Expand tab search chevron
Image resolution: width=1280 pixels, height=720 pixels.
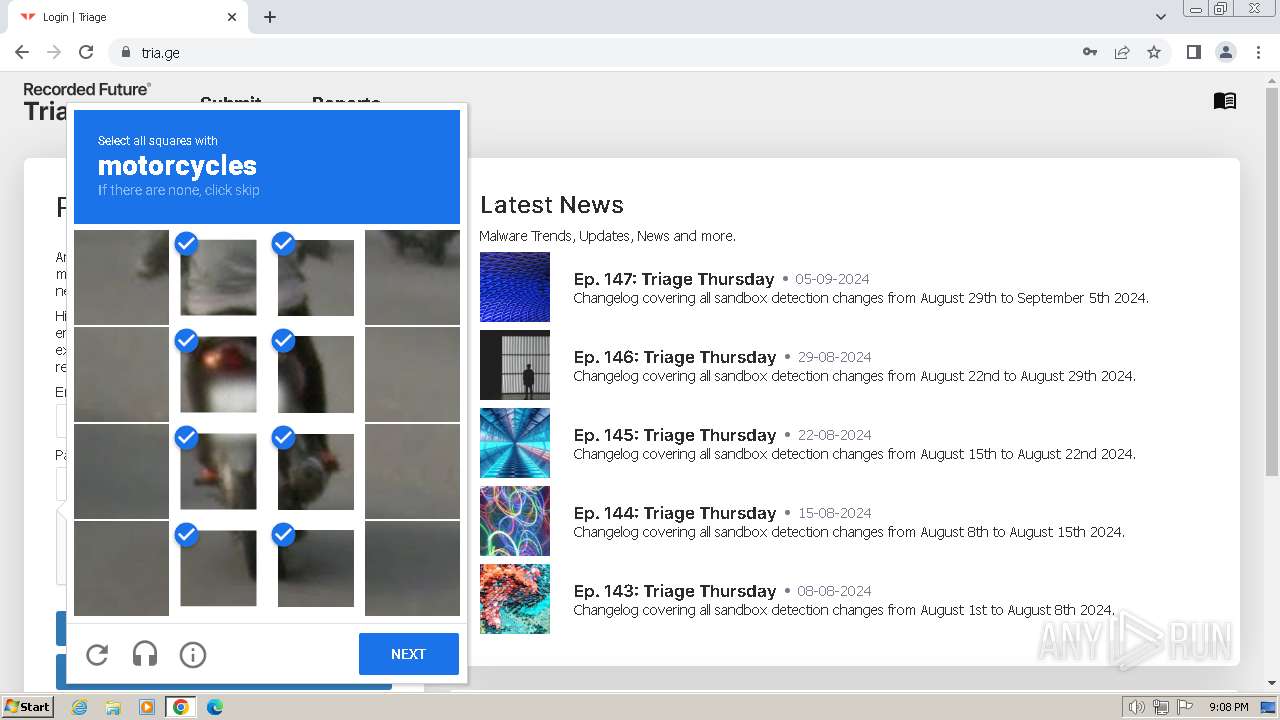point(1160,17)
